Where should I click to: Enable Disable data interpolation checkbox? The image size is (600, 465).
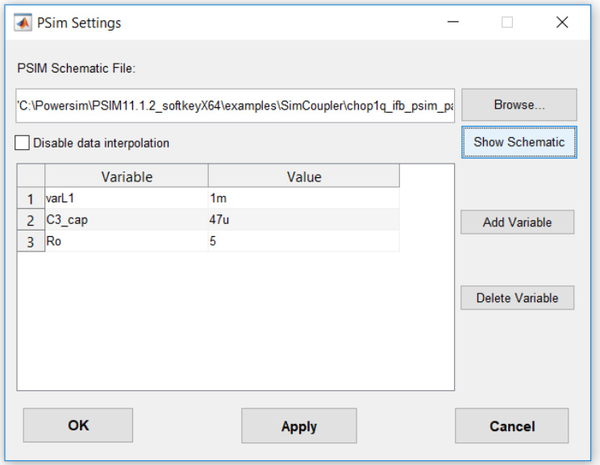(23, 143)
